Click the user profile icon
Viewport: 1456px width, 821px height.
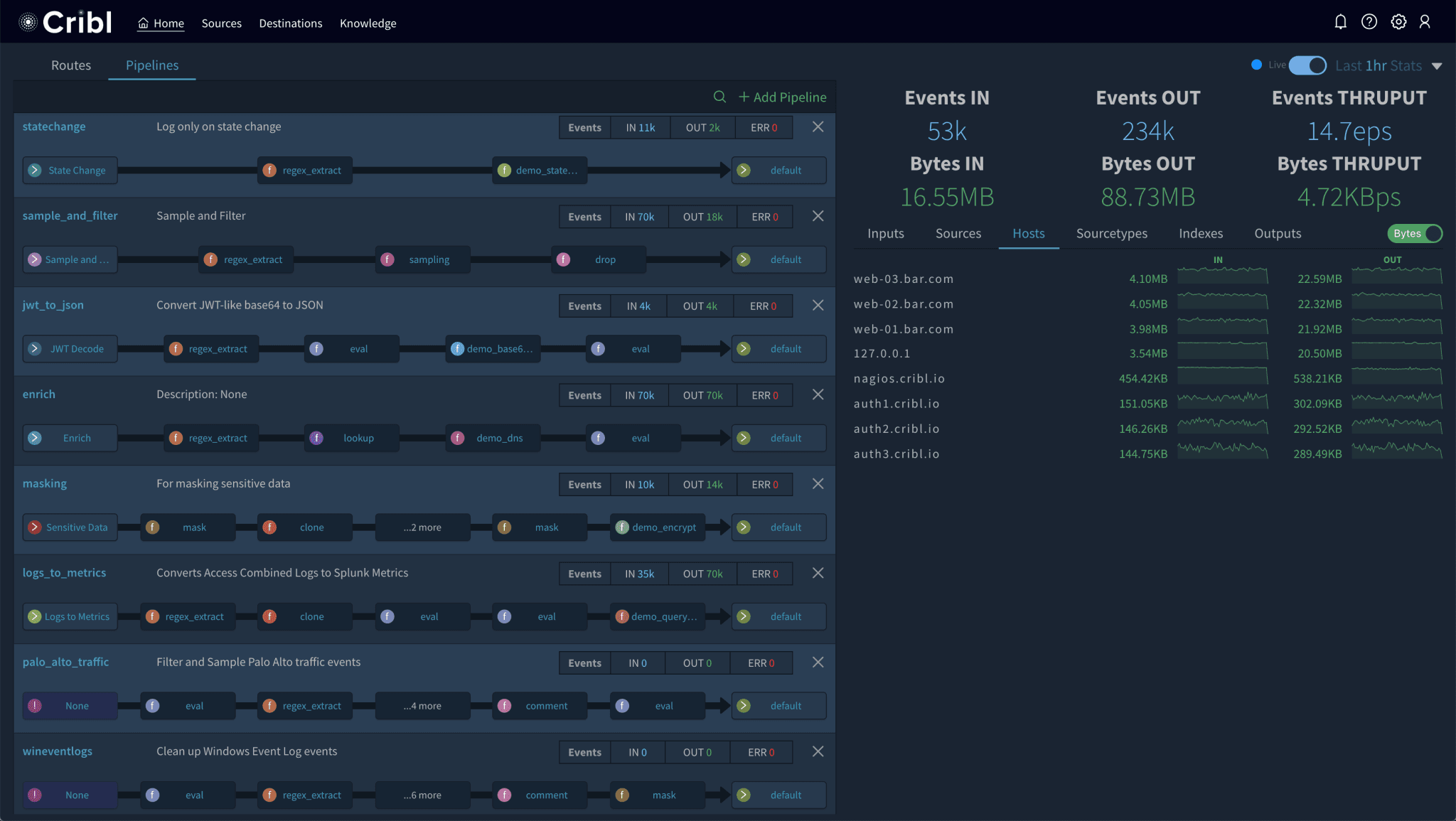pos(1425,21)
